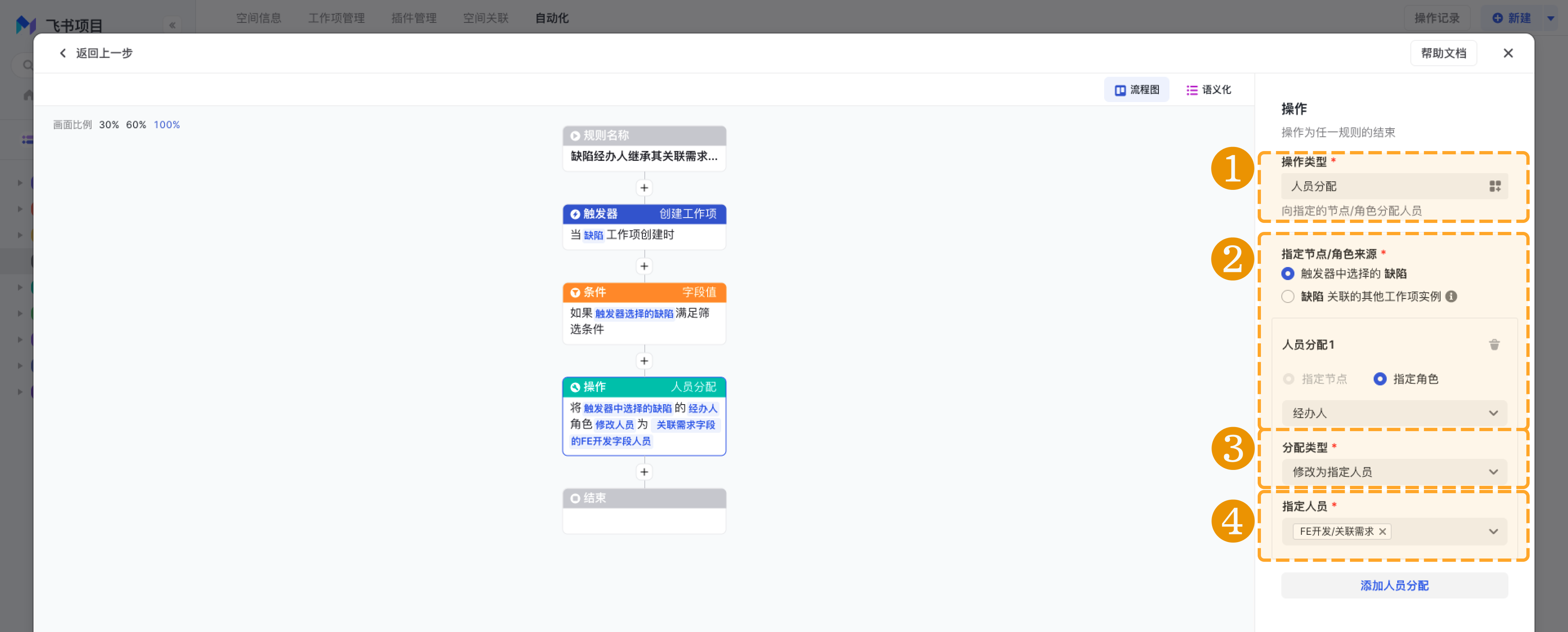This screenshot has height=632, width=1568.
Task: Click the back arrow icon beside 返回上一步
Action: click(x=63, y=53)
